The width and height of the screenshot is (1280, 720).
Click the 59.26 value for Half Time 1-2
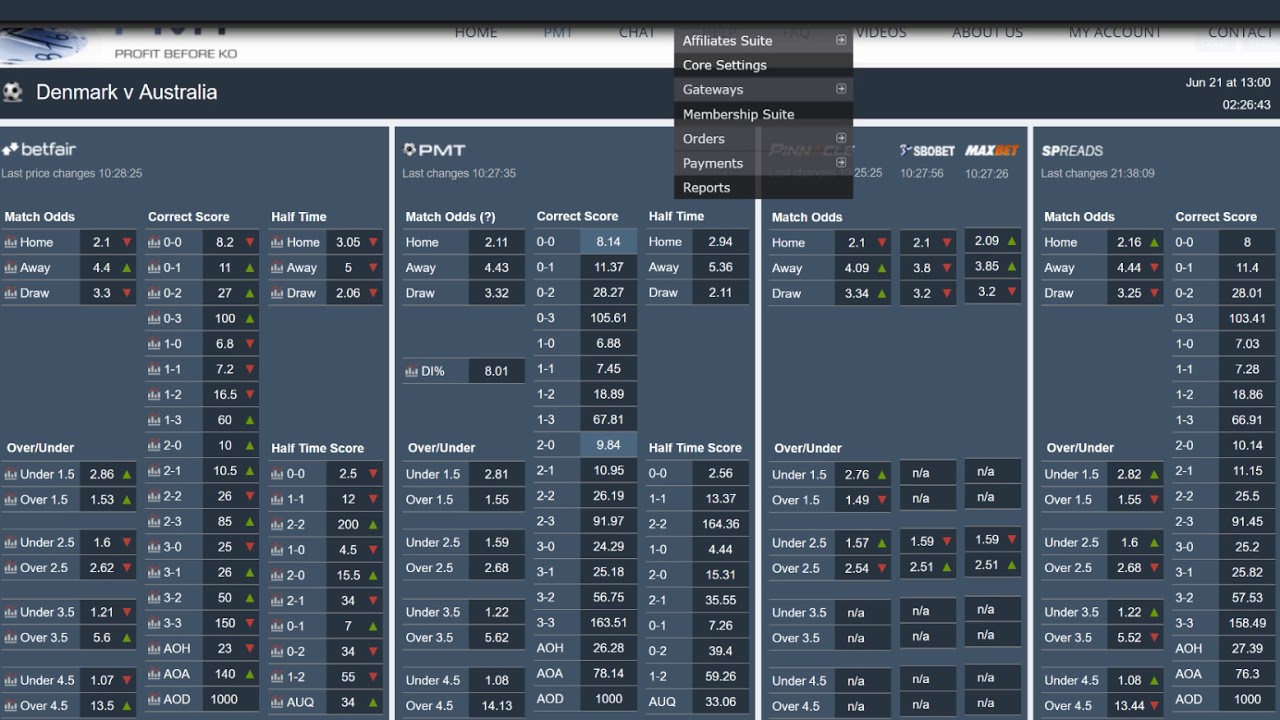(x=720, y=677)
